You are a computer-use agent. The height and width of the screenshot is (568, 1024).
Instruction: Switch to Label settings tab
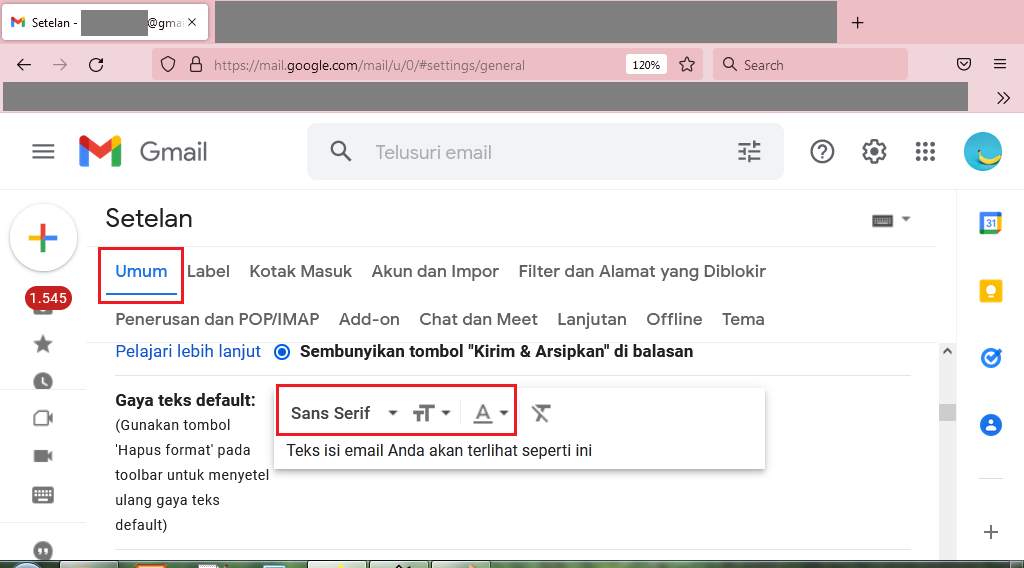[208, 272]
